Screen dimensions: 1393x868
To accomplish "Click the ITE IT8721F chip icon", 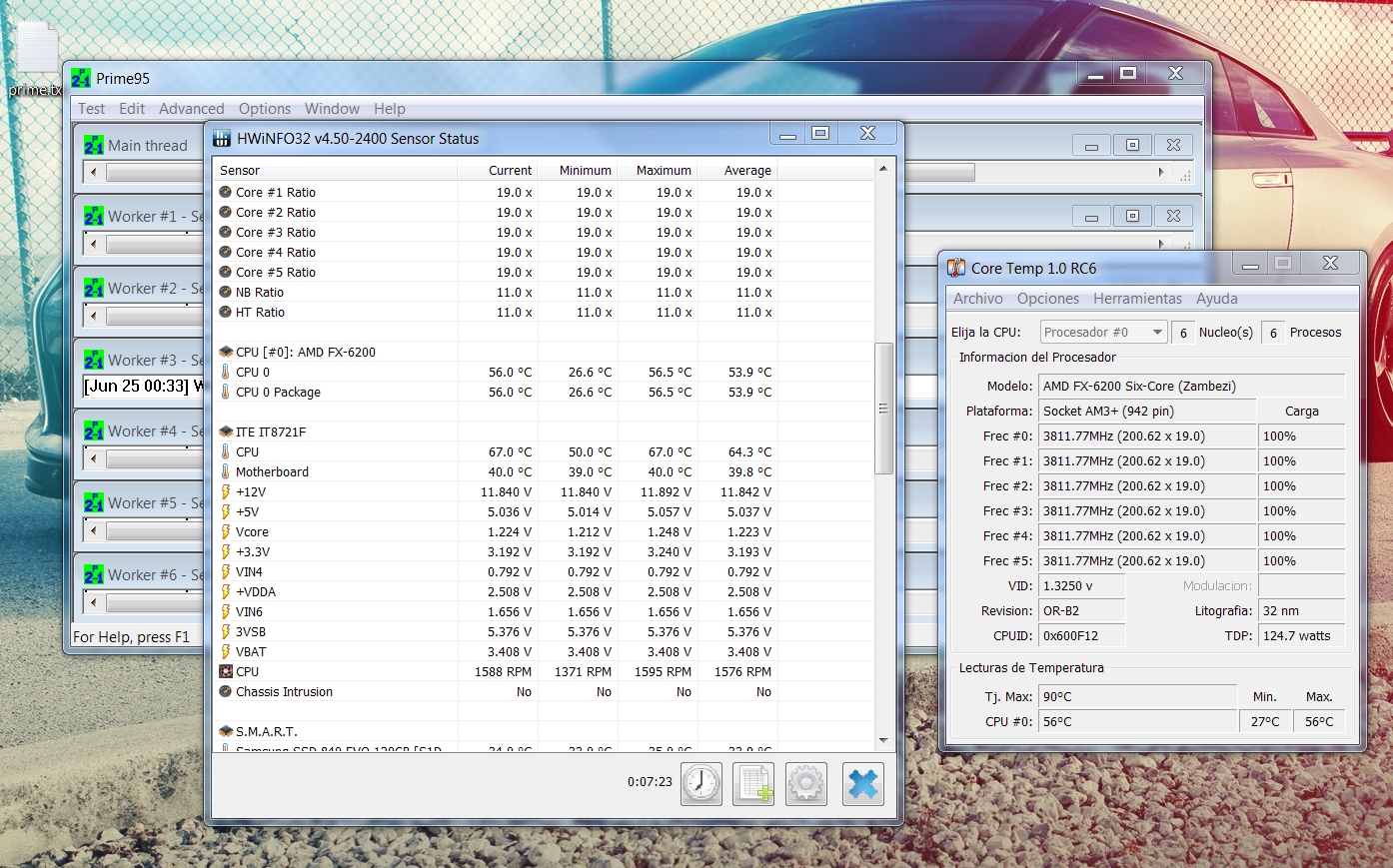I will pos(226,432).
